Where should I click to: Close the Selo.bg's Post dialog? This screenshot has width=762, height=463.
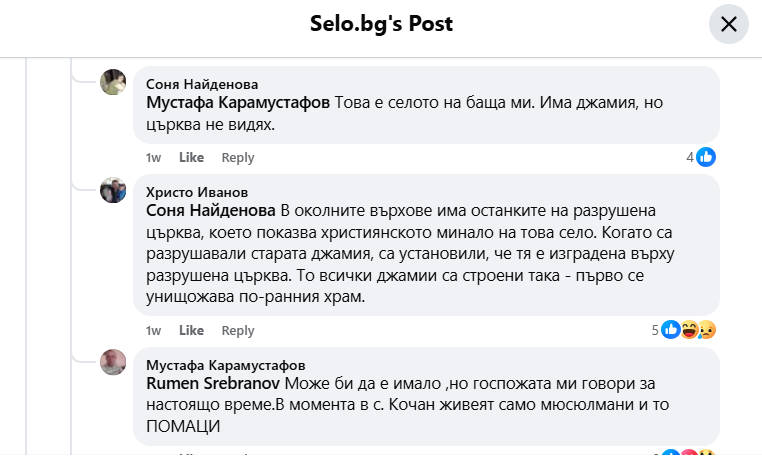pyautogui.click(x=728, y=25)
